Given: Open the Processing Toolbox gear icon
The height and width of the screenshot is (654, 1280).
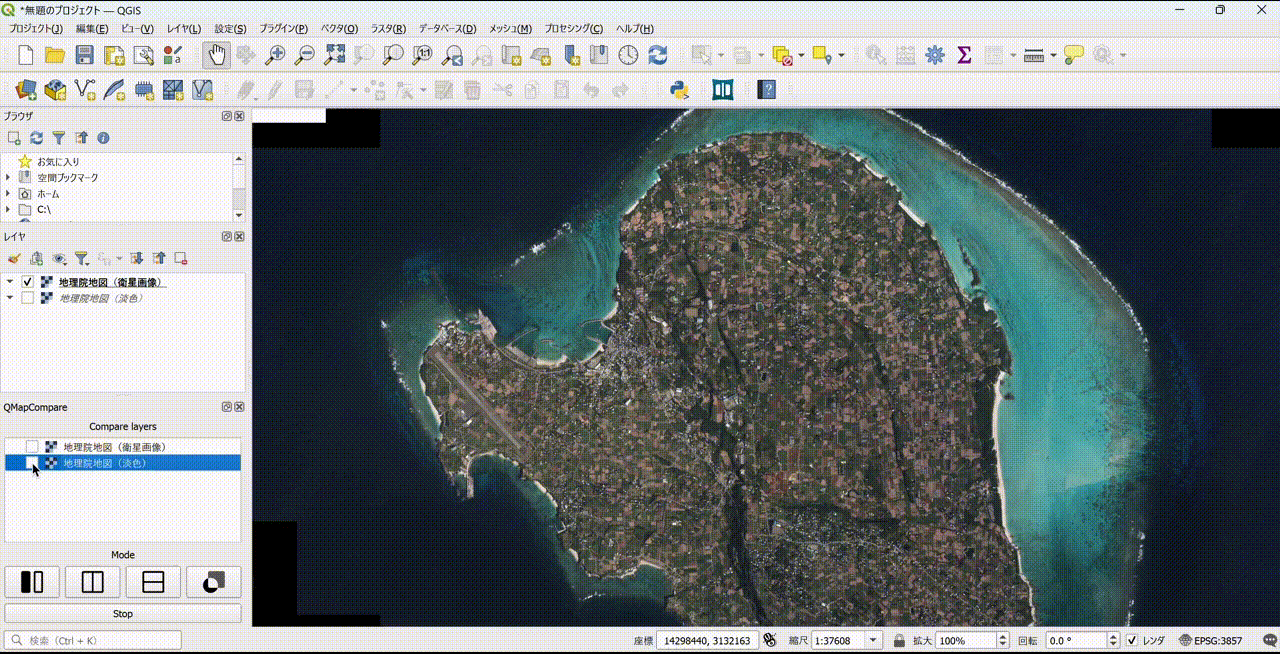Looking at the screenshot, I should pos(933,55).
